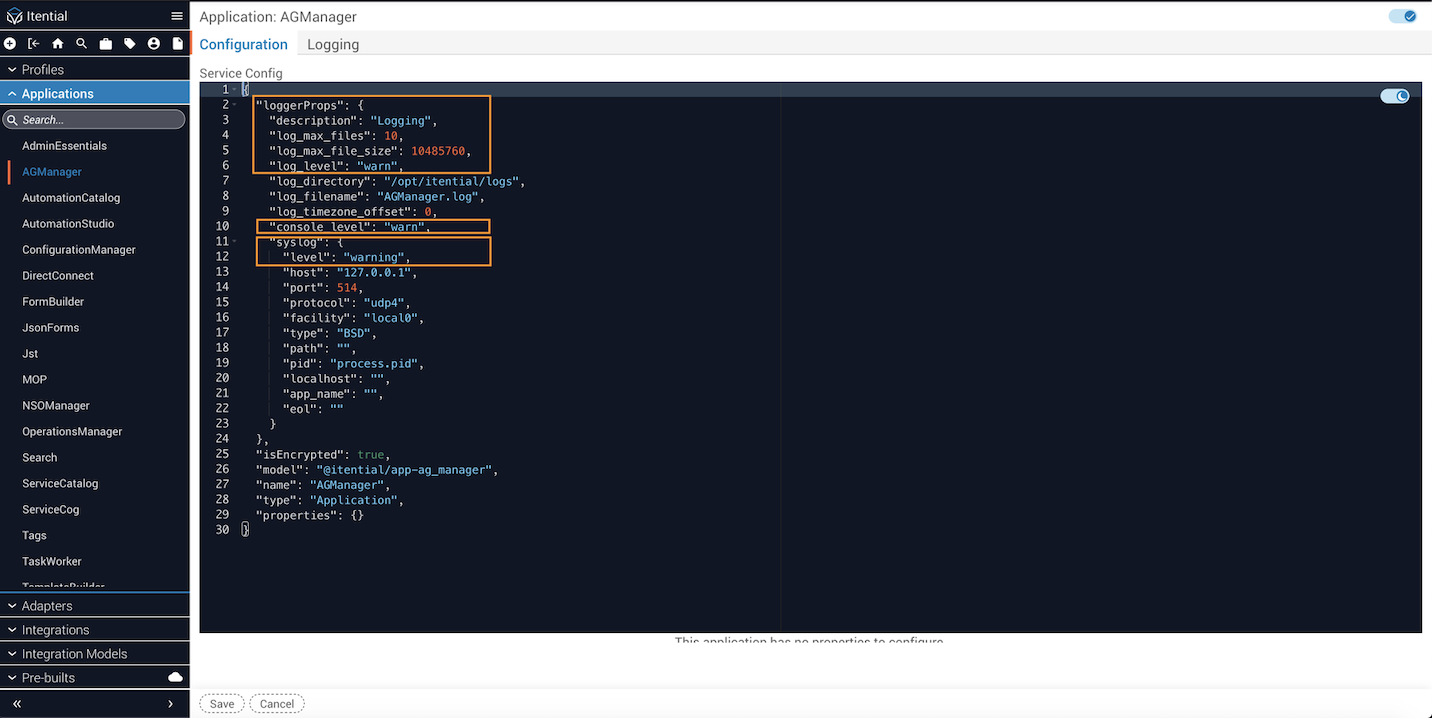Viewport: 1432px width, 718px height.
Task: Expand the Integration Models section
Action: click(x=95, y=654)
